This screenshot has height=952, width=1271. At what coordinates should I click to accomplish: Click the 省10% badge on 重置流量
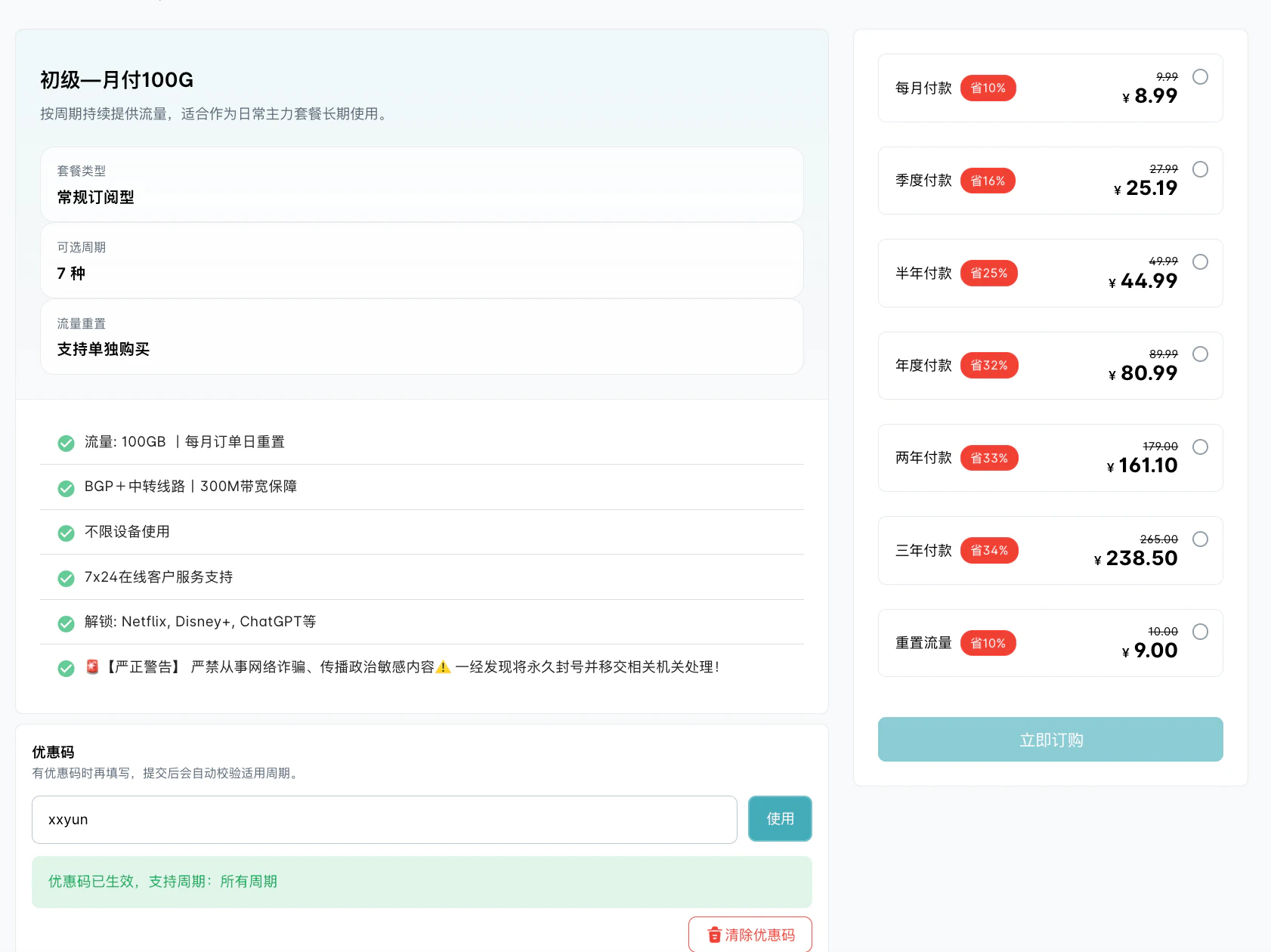[x=988, y=643]
